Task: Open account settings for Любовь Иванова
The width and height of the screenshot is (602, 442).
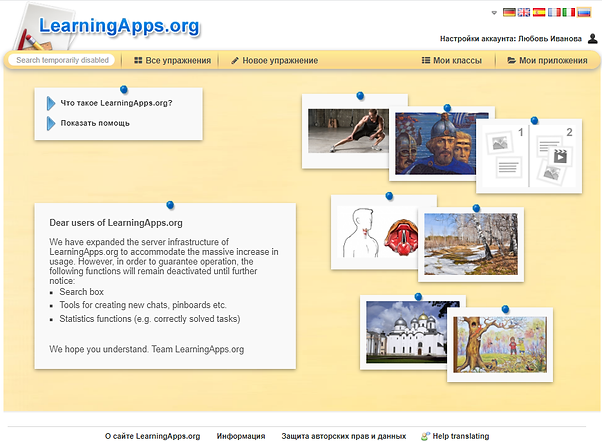Action: coord(511,39)
